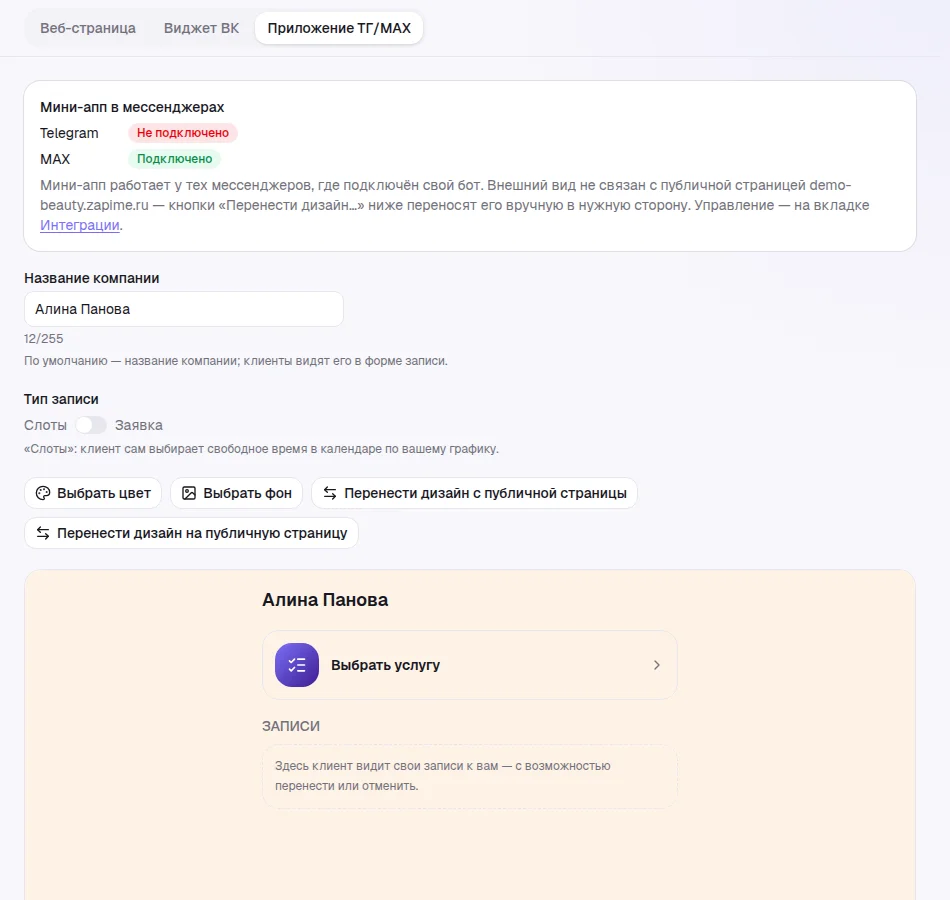This screenshot has width=950, height=900.
Task: Click the image icon on Выбрать фон
Action: tap(189, 493)
